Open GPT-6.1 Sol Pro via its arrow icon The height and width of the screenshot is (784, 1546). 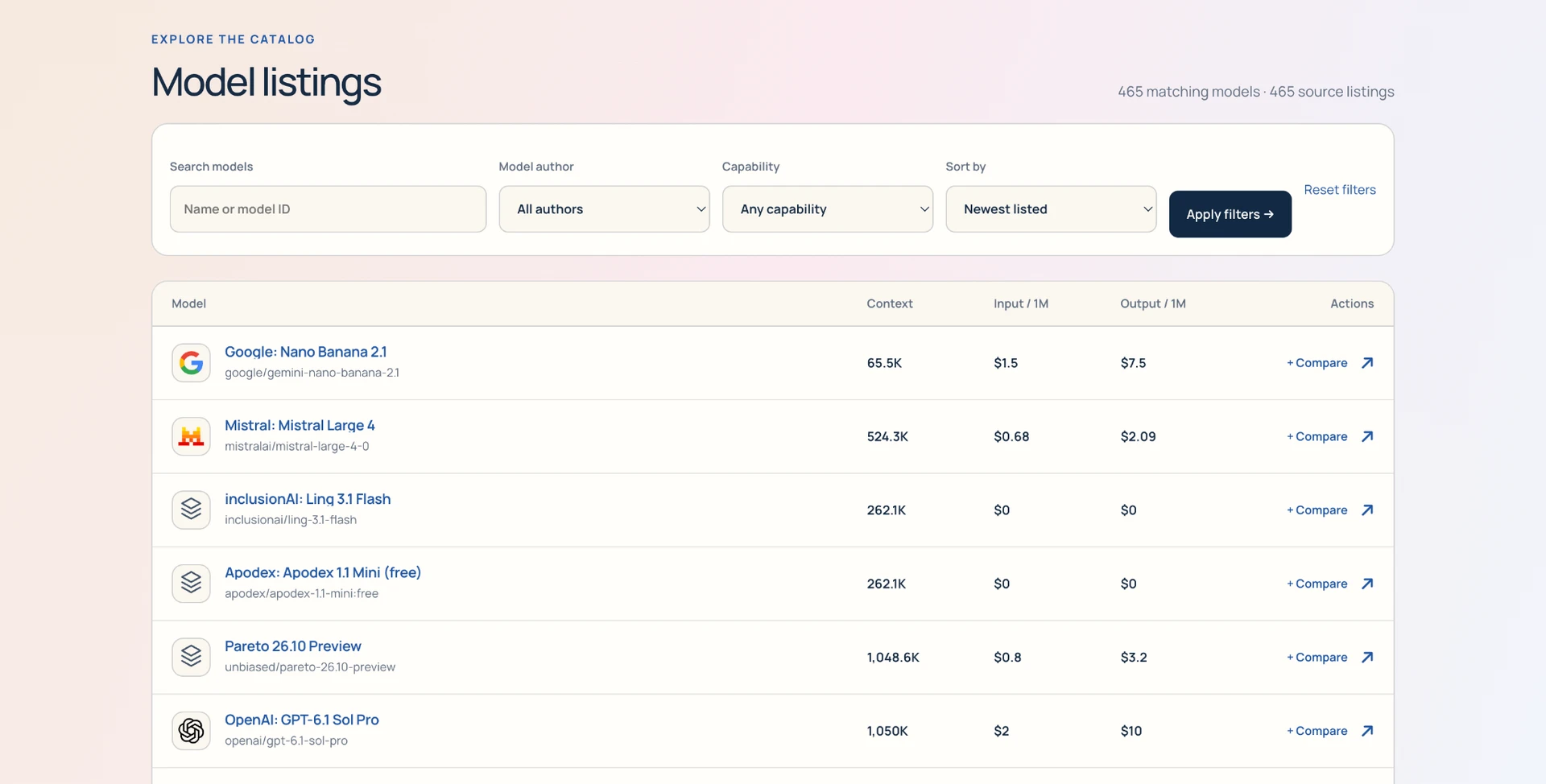1367,731
